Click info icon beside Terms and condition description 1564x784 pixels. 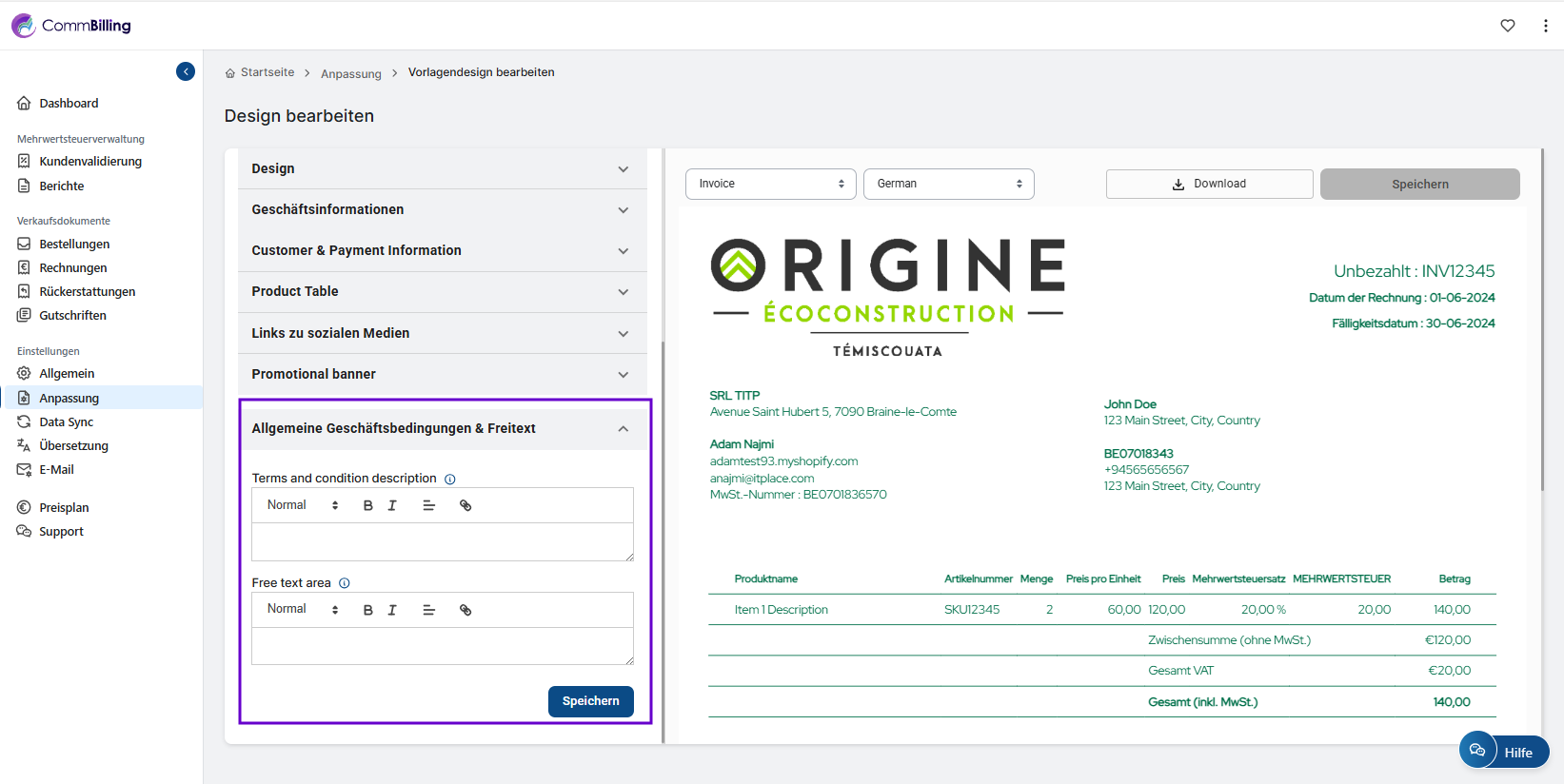(x=450, y=480)
